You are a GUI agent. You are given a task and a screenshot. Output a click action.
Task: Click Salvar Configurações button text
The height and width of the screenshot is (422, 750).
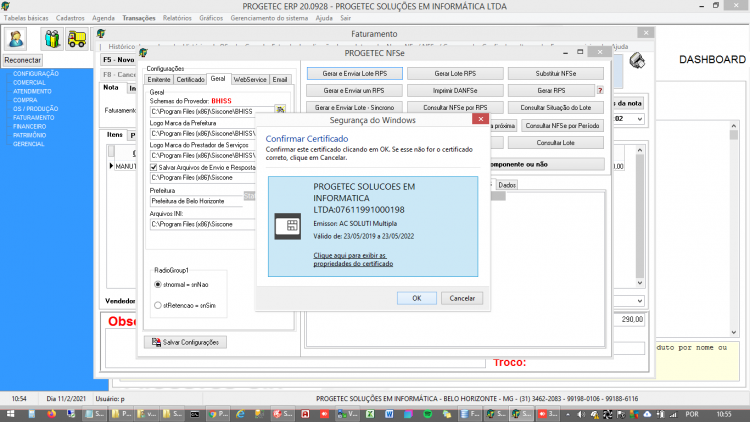click(x=190, y=342)
